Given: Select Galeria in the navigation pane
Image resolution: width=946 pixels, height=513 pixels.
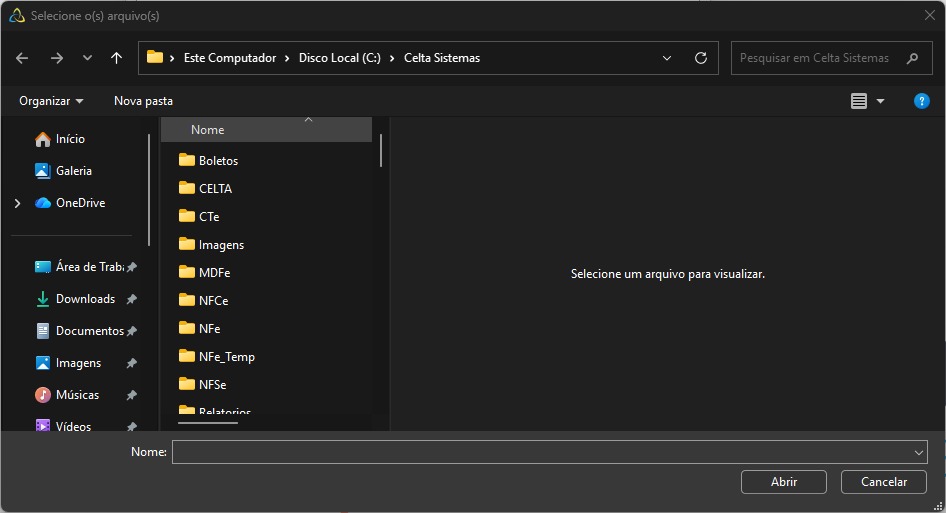Looking at the screenshot, I should (74, 171).
